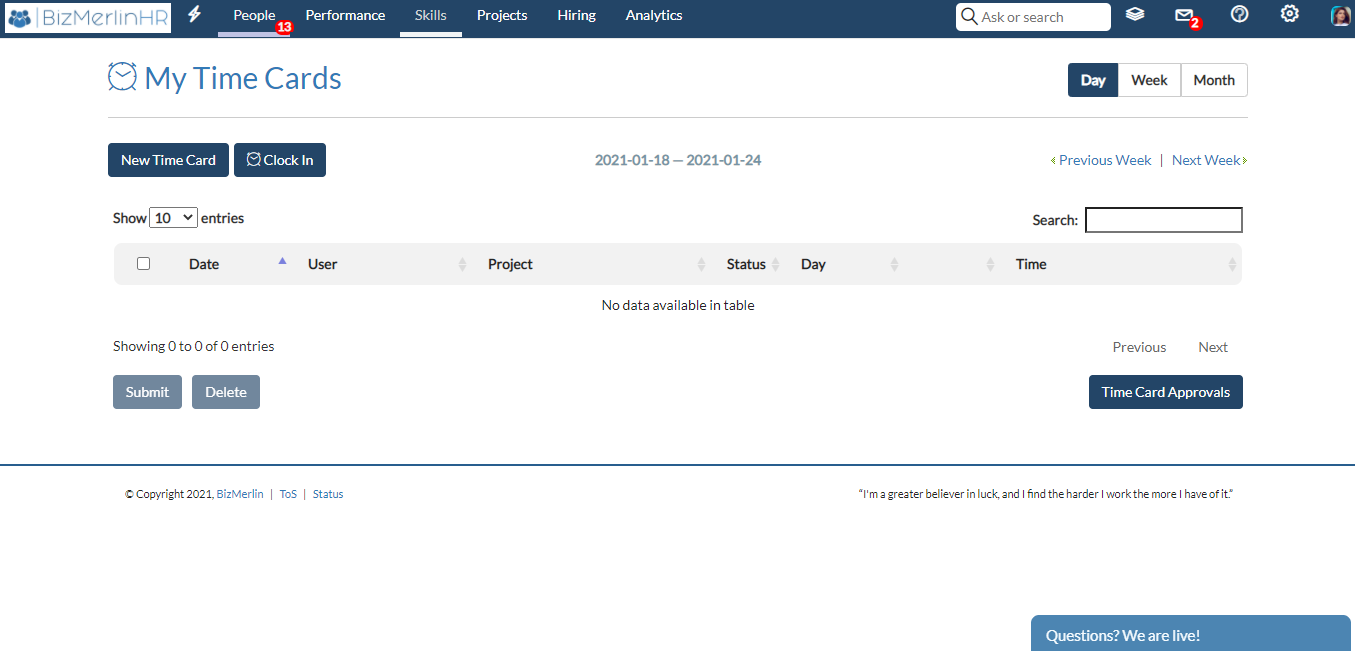This screenshot has width=1355, height=651.
Task: Open the Performance menu
Action: tap(345, 16)
